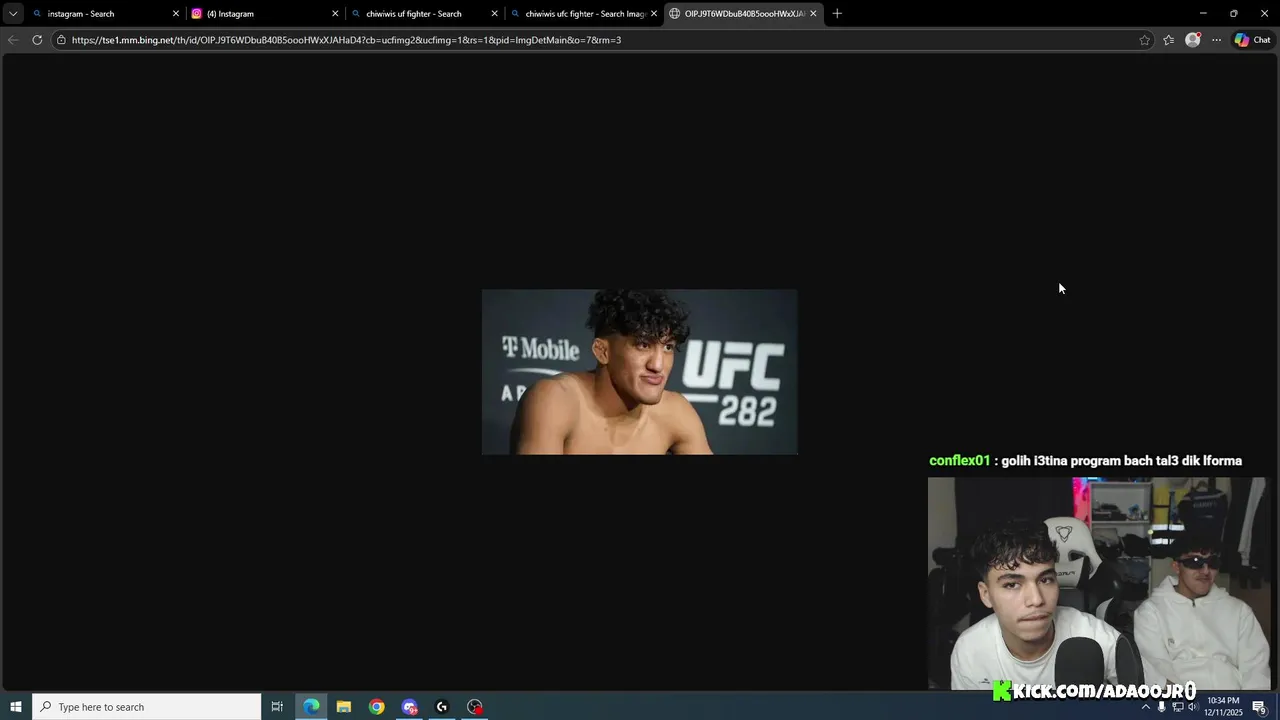Open Logitech G HUB taskbar icon
Screen dimensions: 1280x720
coord(442,707)
